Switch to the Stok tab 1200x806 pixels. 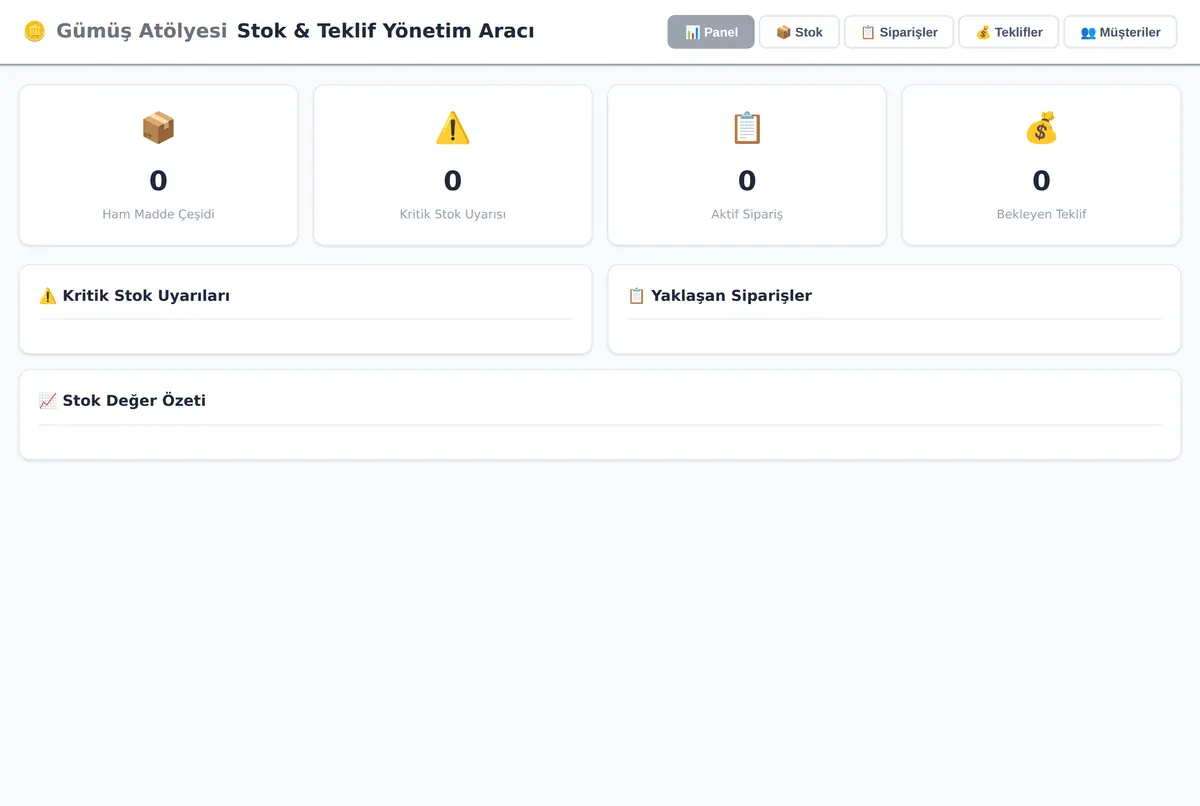click(799, 32)
